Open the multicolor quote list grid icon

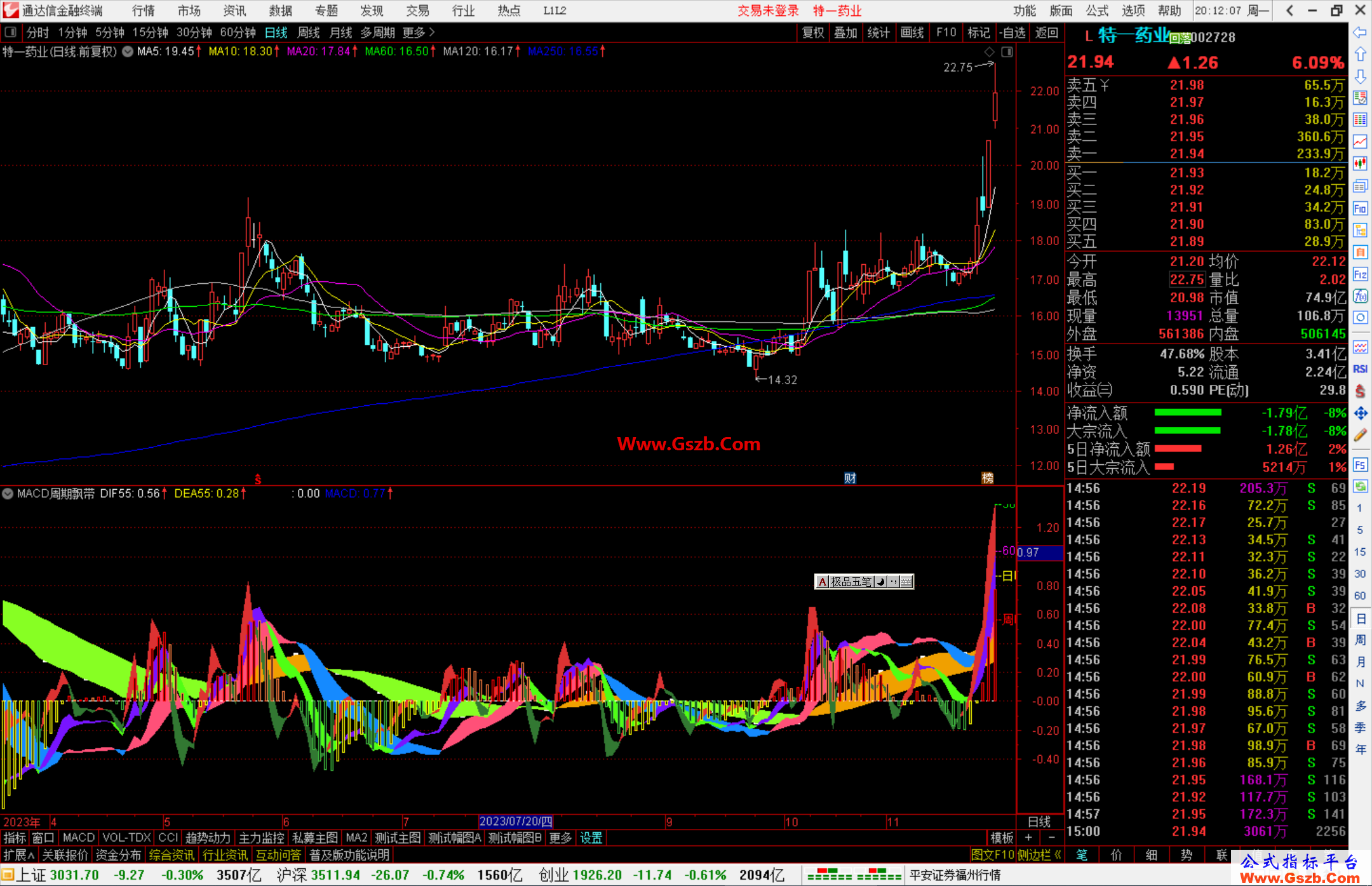[x=1360, y=119]
